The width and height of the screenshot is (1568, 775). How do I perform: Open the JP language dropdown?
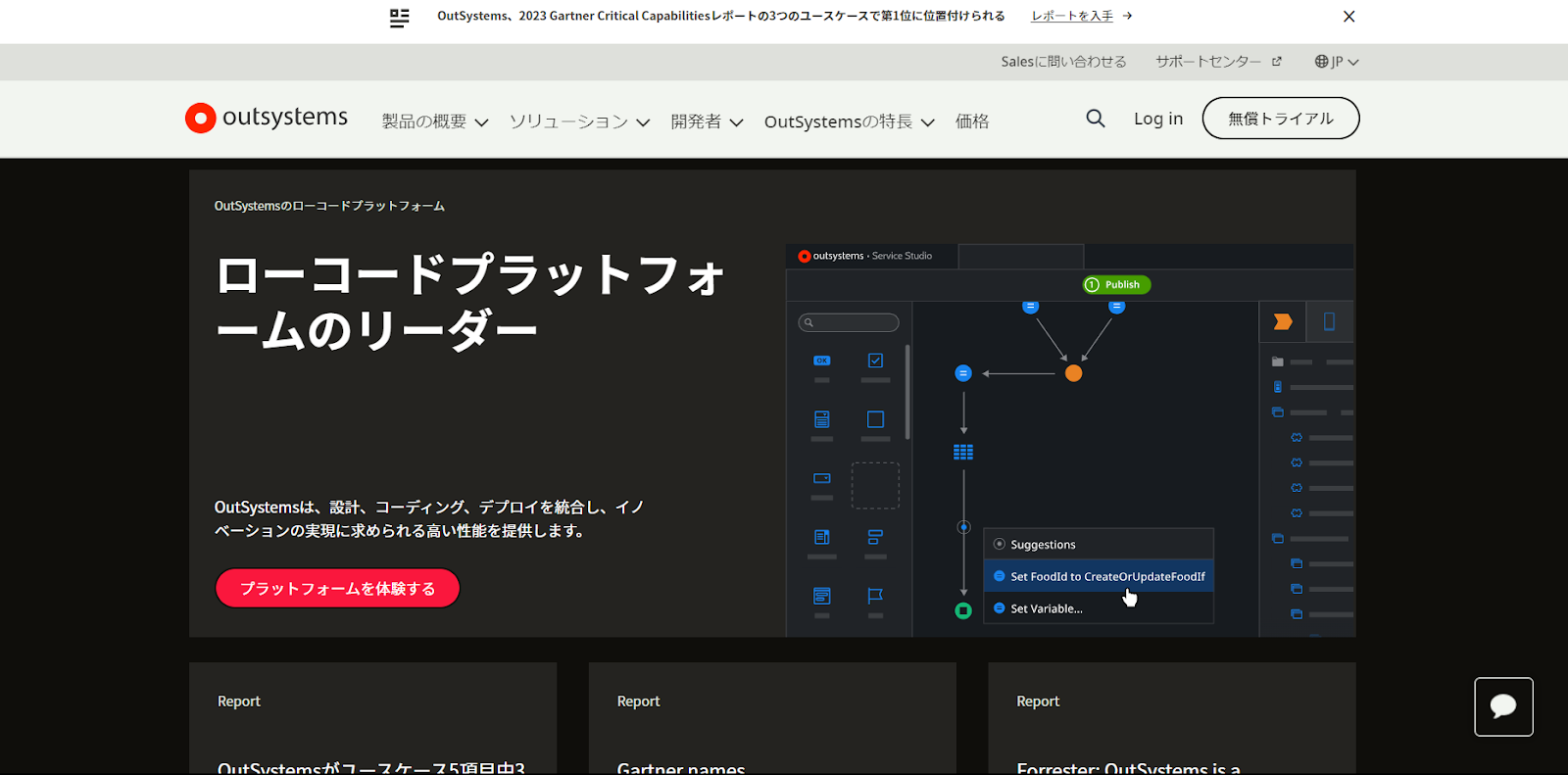[x=1337, y=62]
